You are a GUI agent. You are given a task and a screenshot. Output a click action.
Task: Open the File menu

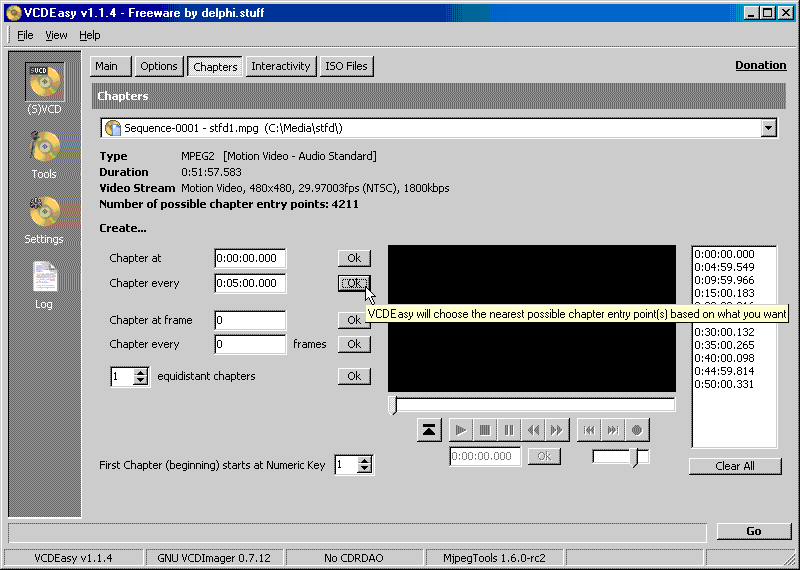point(25,35)
